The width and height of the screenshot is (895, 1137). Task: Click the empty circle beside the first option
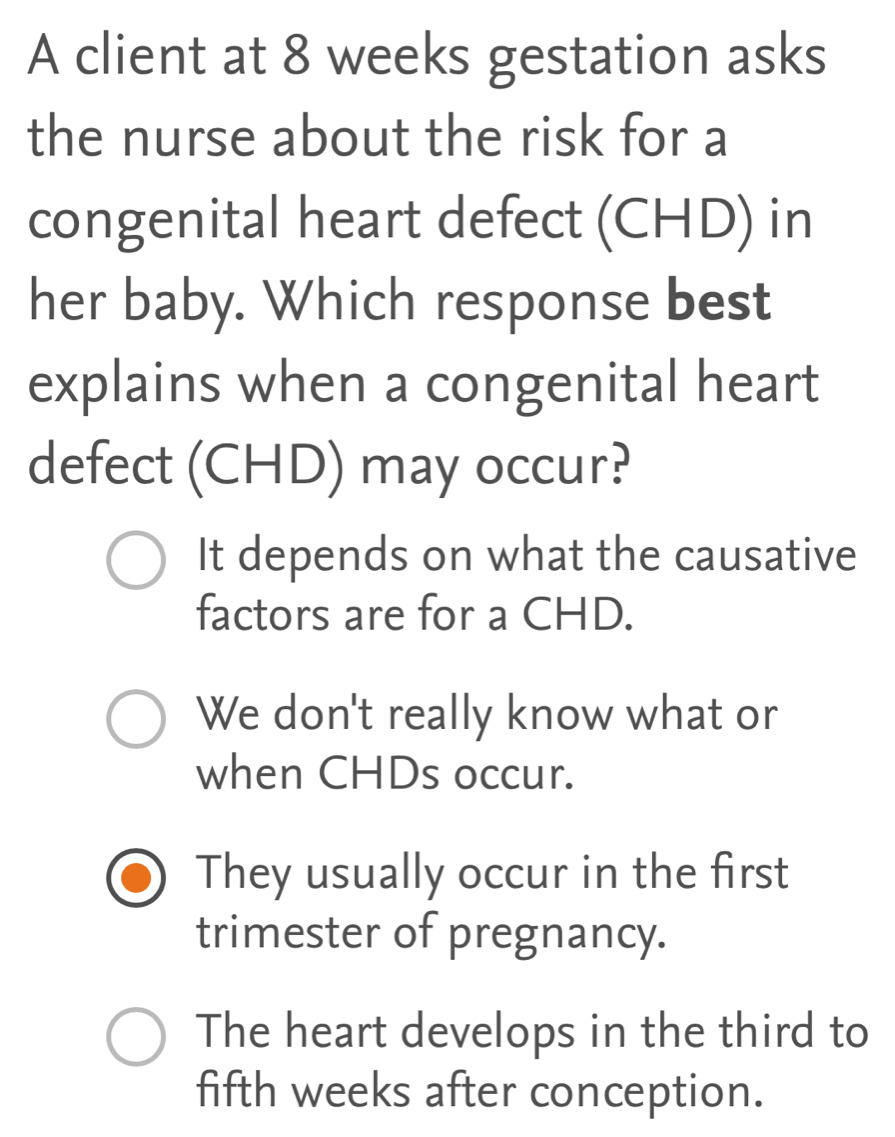tap(135, 558)
